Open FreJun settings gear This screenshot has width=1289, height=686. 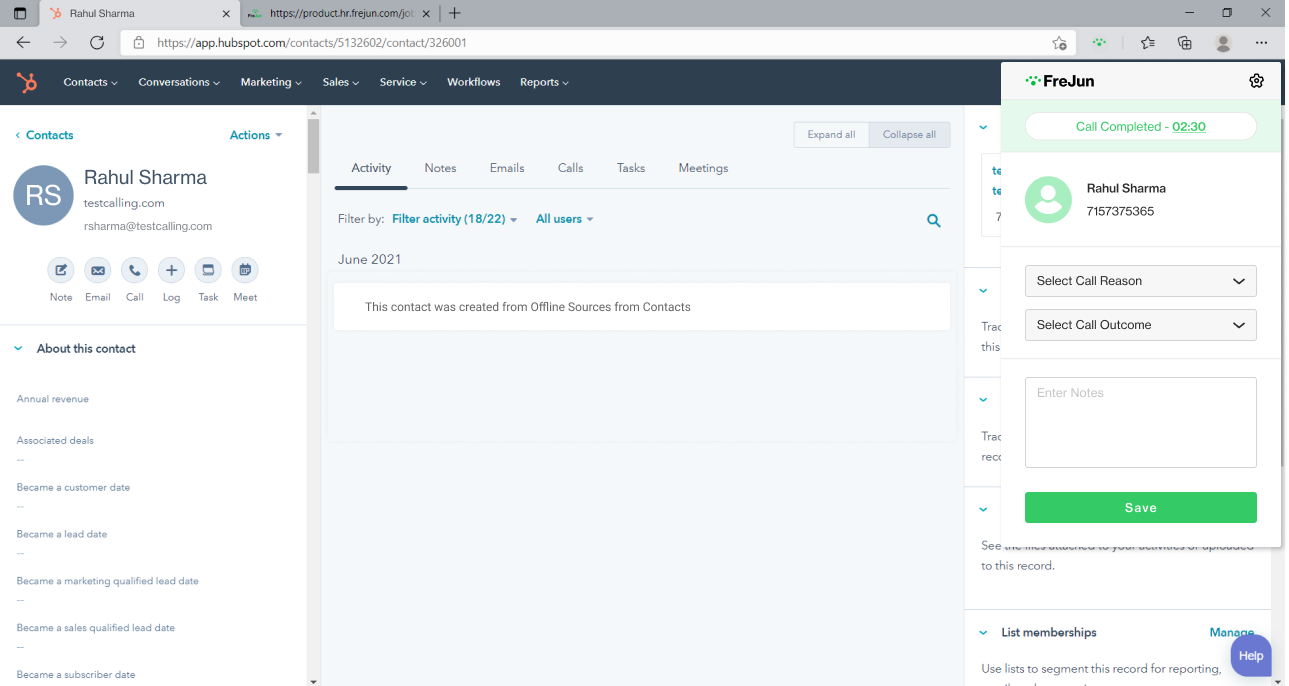pos(1257,81)
